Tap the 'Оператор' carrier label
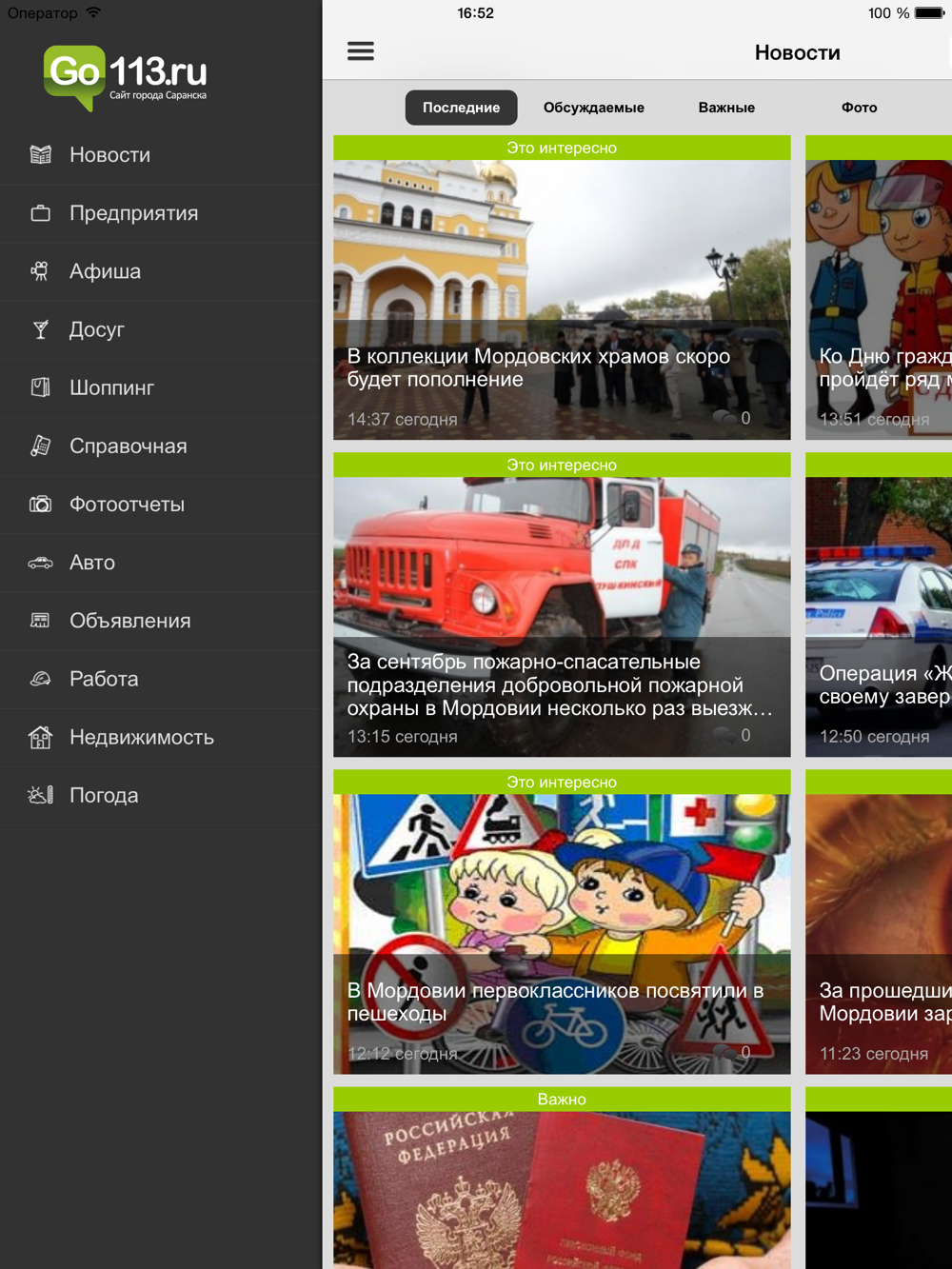This screenshot has width=952, height=1269. coord(43,13)
